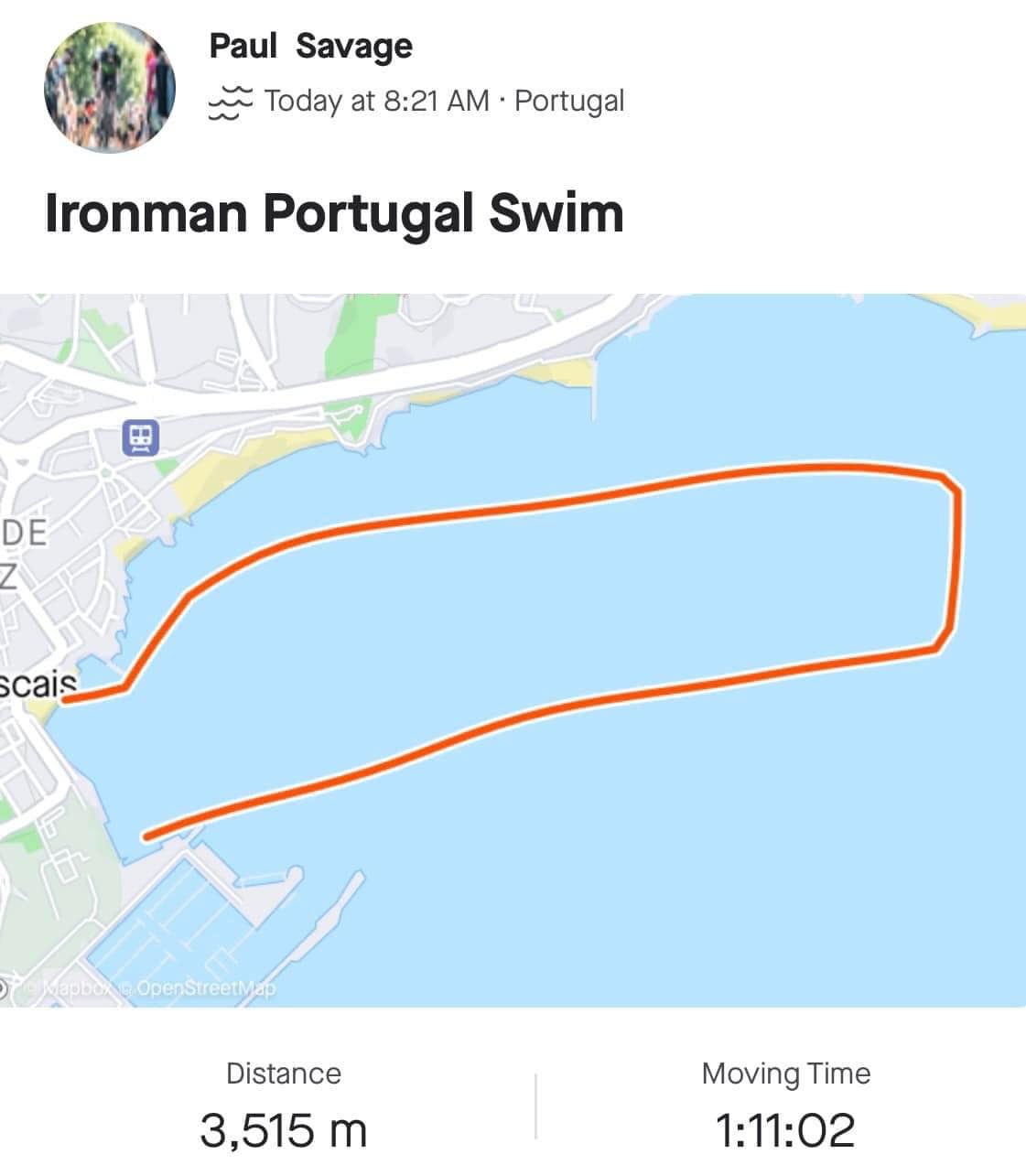Click the Portugal location text
This screenshot has height=1176, width=1026.
569,101
